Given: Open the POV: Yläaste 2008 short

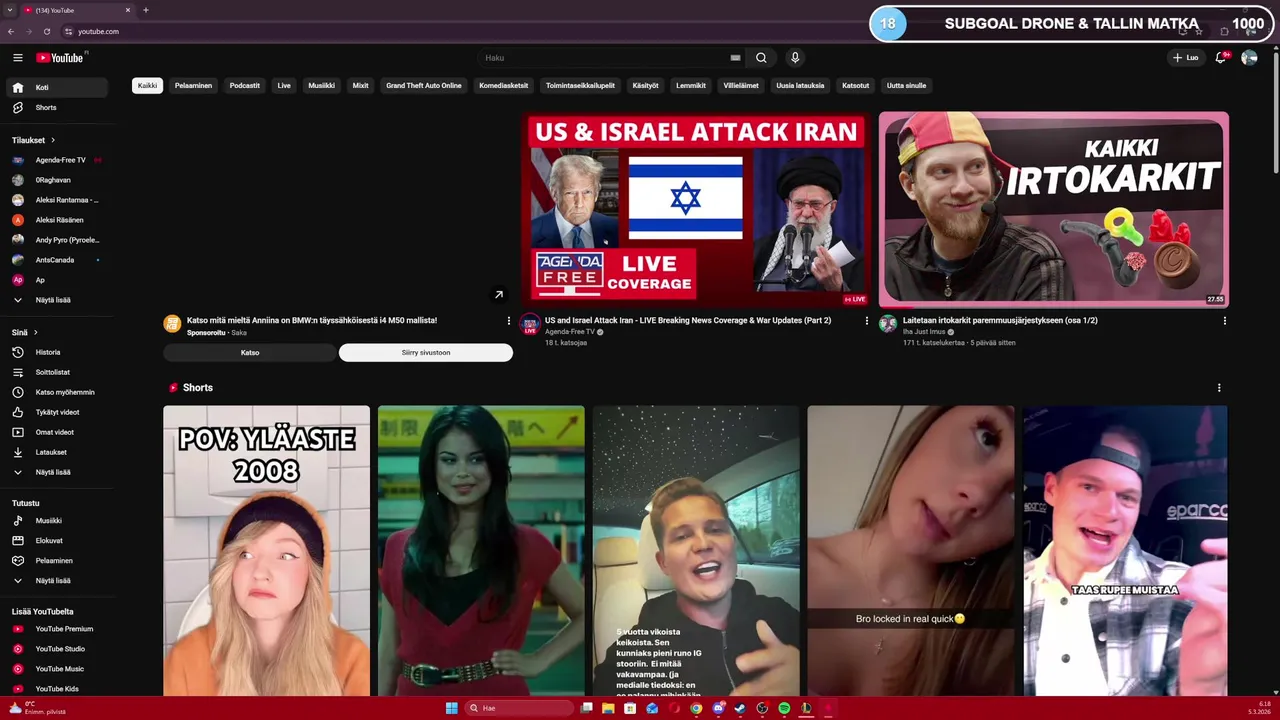Looking at the screenshot, I should (267, 550).
